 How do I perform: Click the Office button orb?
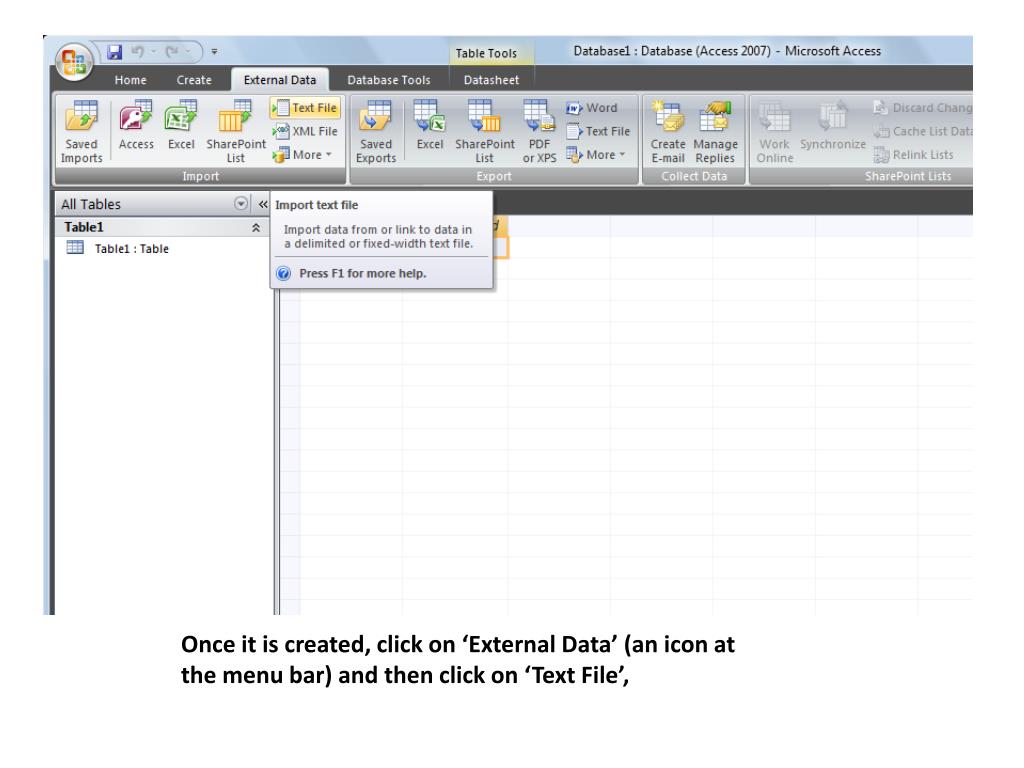74,63
